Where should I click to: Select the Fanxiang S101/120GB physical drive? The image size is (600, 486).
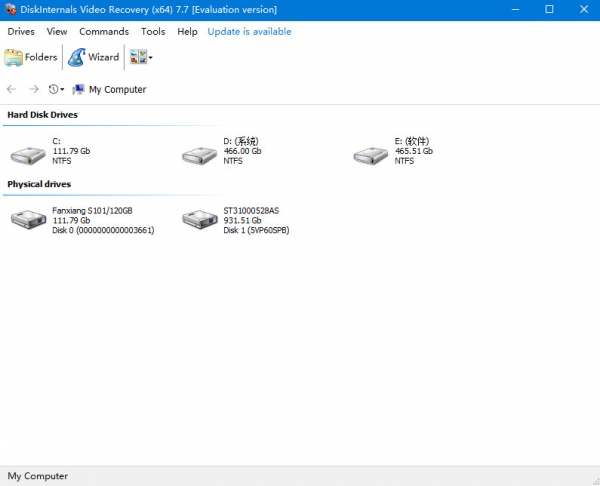pyautogui.click(x=28, y=221)
